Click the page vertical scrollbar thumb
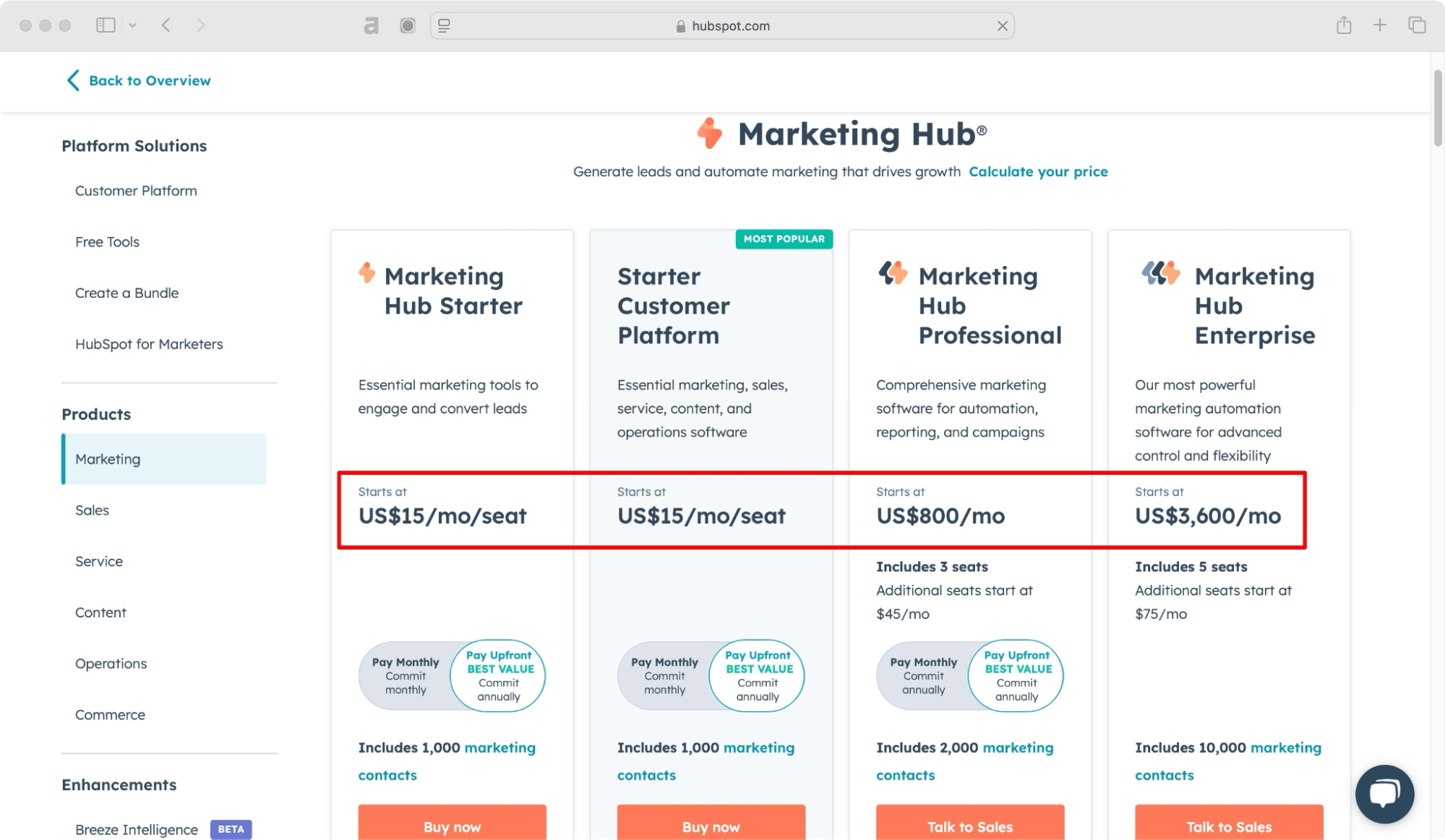 tap(1438, 108)
